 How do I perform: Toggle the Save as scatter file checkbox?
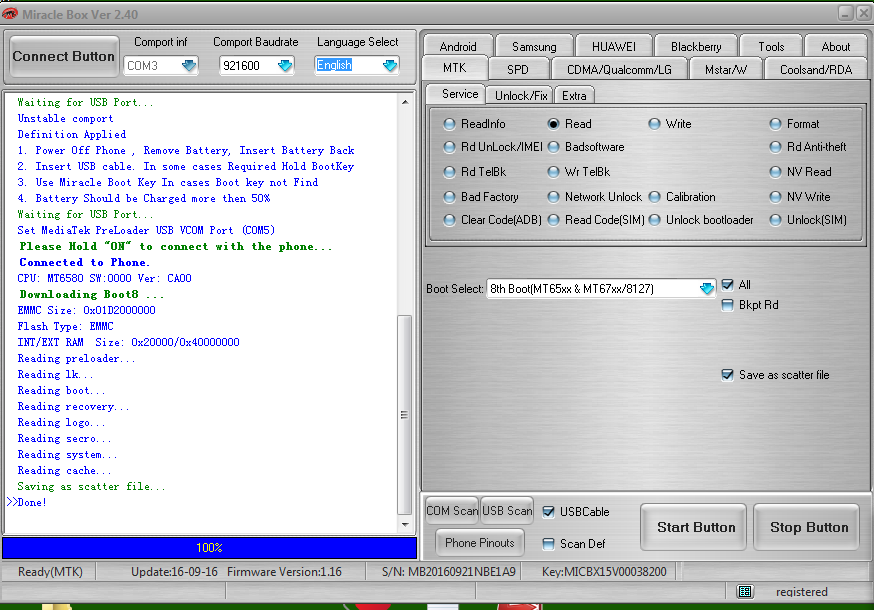[x=727, y=375]
